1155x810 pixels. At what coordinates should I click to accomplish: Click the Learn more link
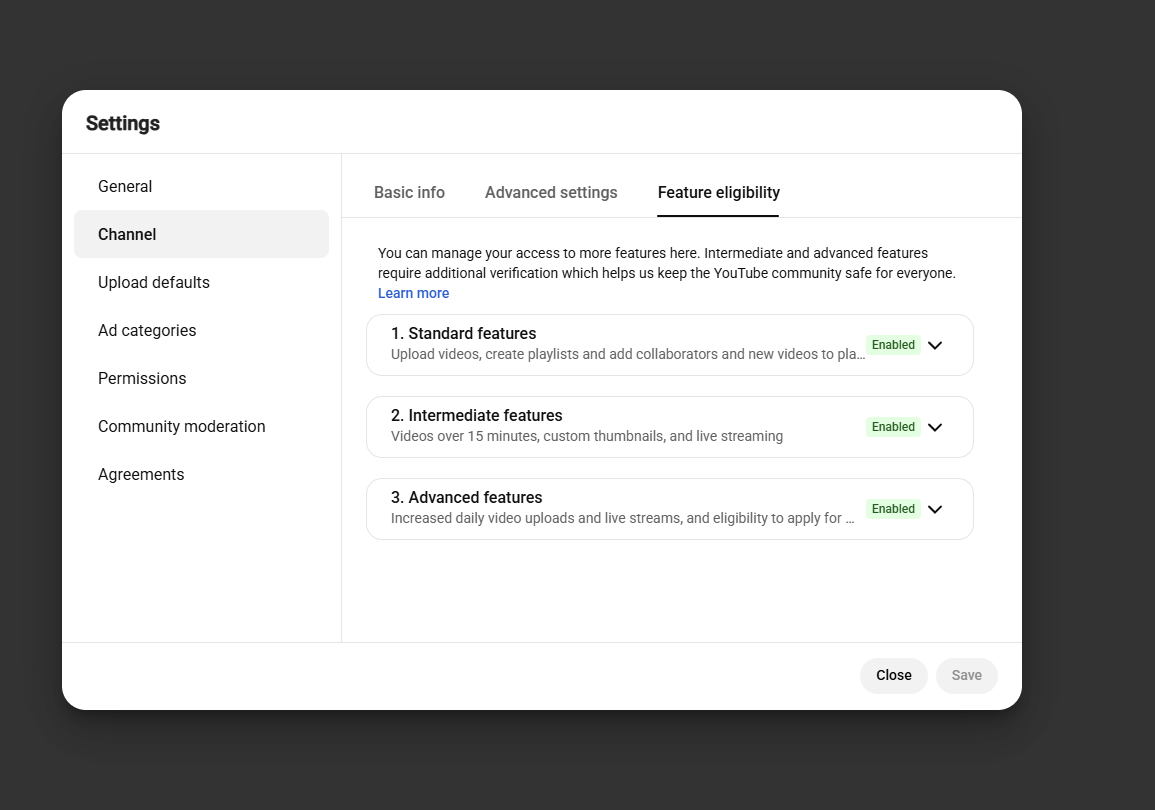(x=413, y=293)
